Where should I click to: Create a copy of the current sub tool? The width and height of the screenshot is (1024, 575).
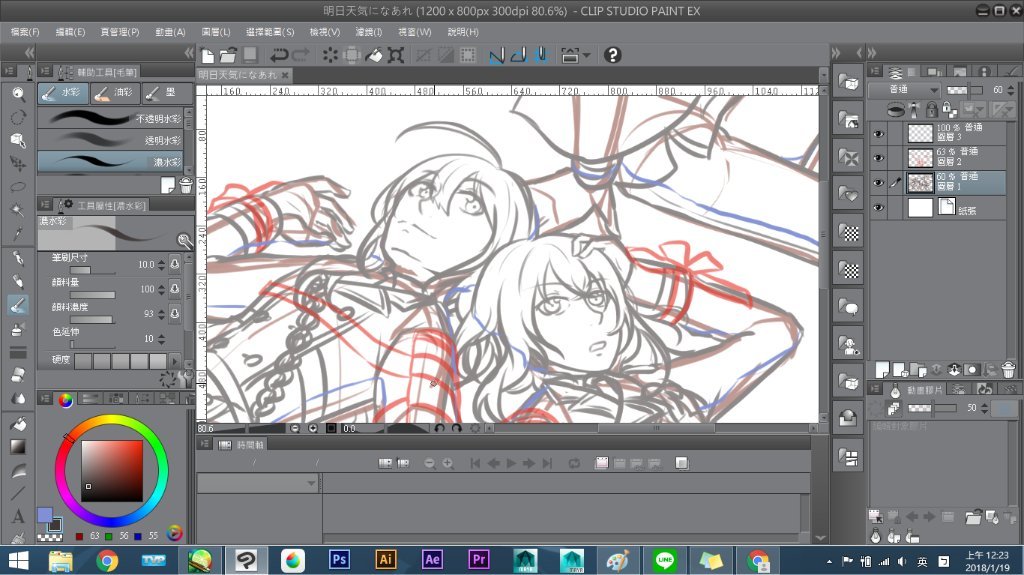coord(168,186)
